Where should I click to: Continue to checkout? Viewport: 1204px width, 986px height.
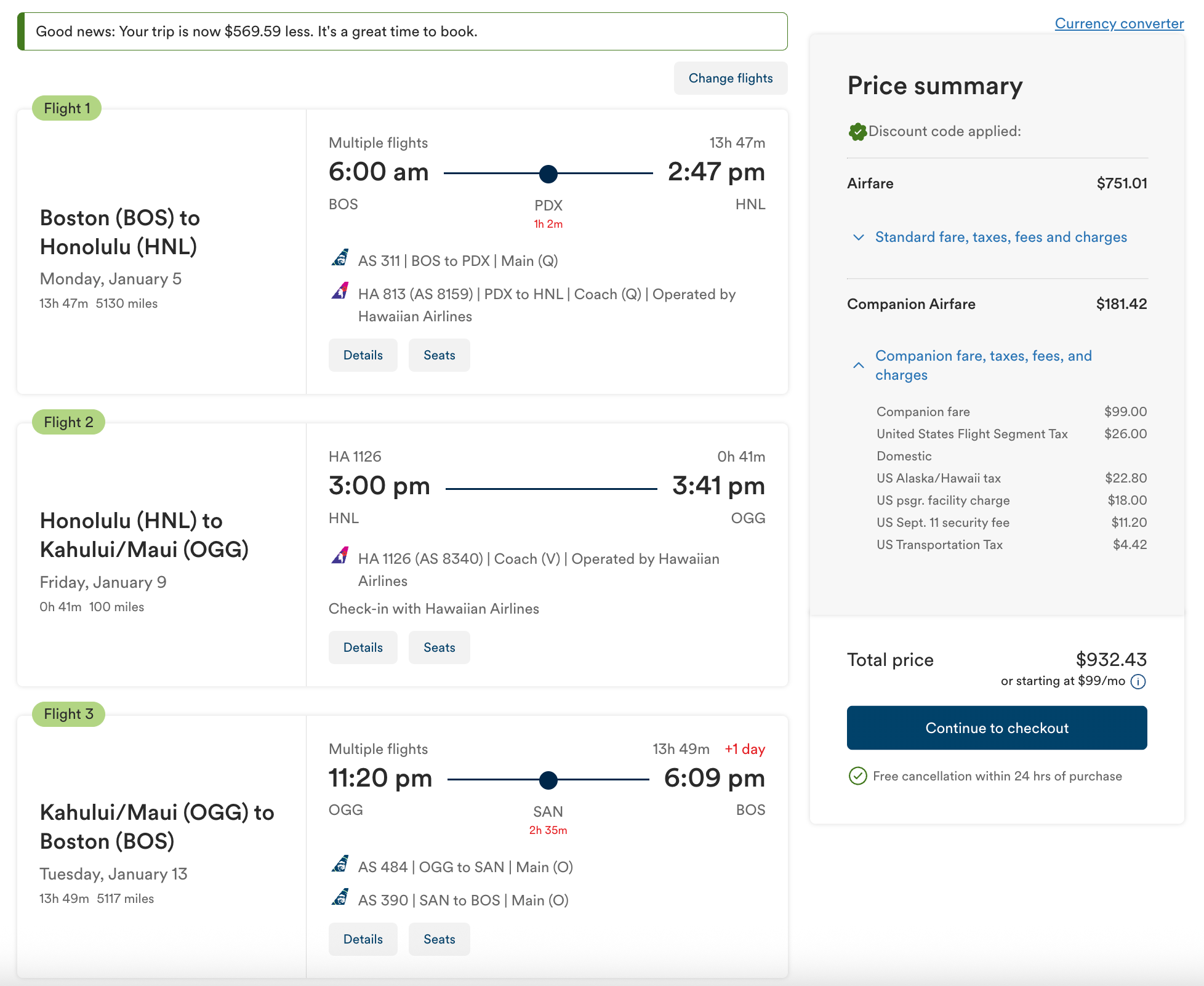coord(997,727)
